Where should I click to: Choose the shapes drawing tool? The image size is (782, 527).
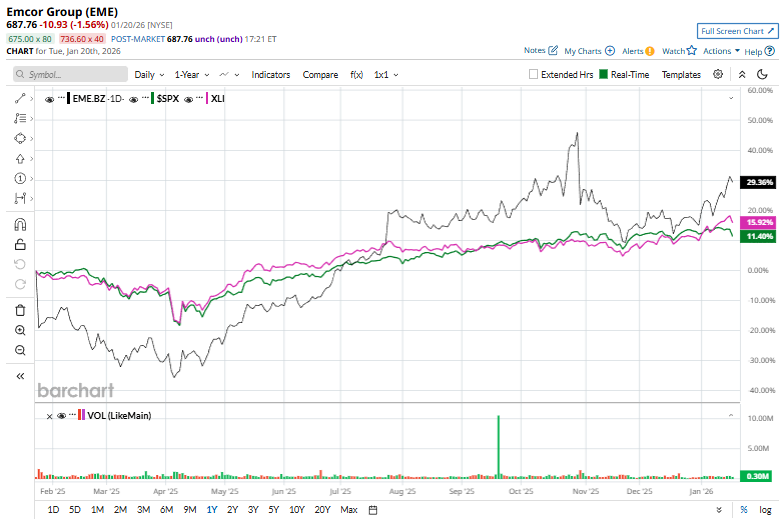pyautogui.click(x=20, y=138)
